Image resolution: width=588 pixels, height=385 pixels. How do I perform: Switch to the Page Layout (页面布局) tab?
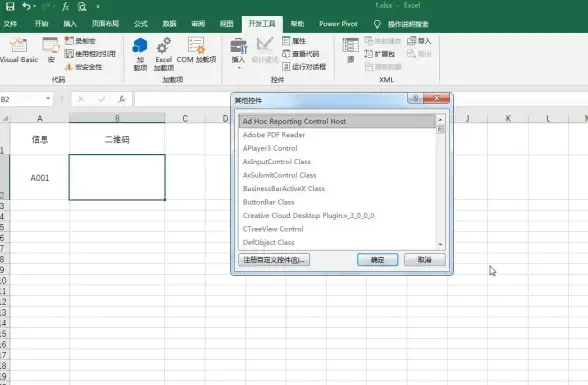pyautogui.click(x=105, y=24)
